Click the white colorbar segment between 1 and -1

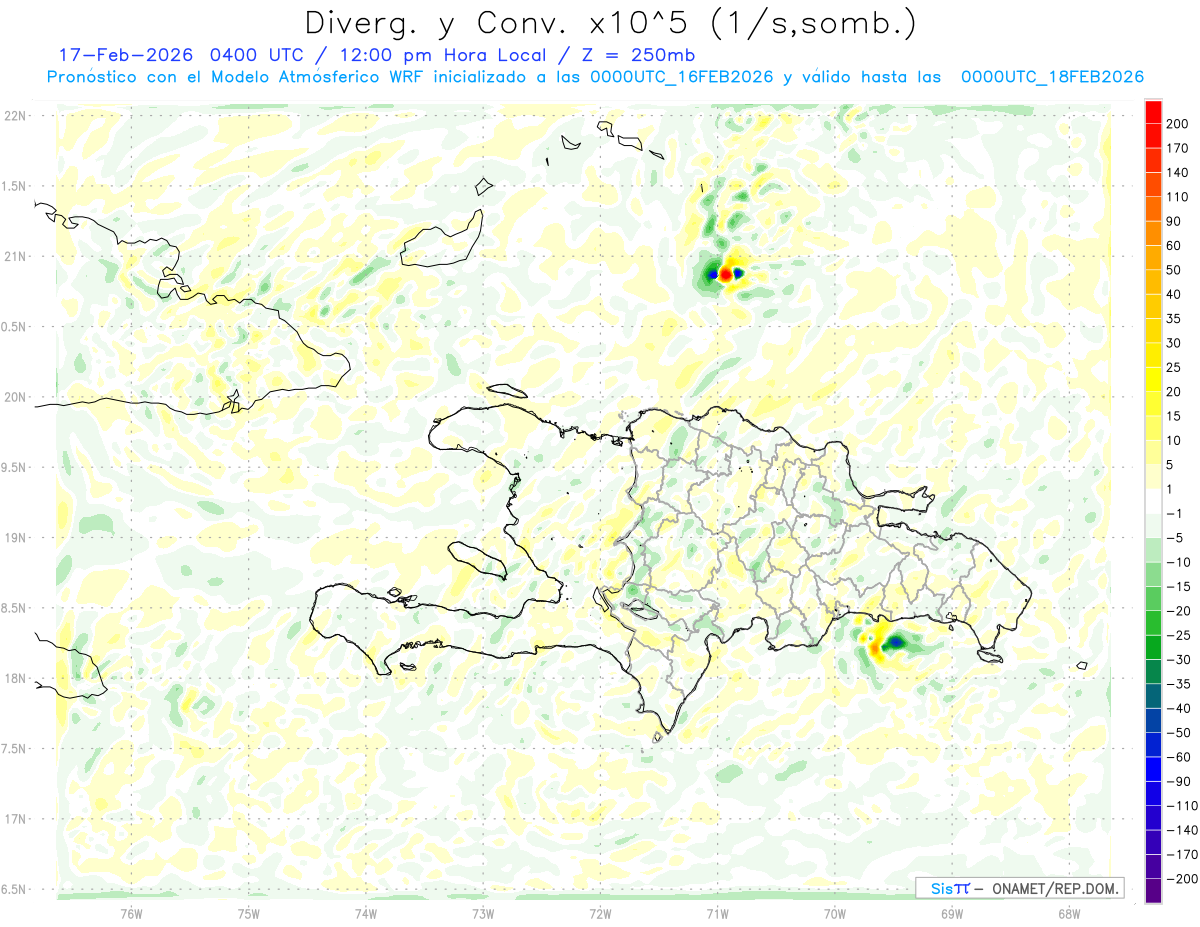(1153, 501)
